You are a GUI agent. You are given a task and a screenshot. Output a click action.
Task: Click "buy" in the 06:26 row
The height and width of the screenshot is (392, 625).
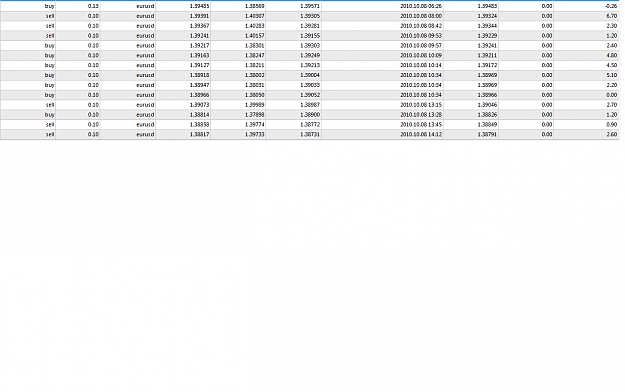coord(49,6)
